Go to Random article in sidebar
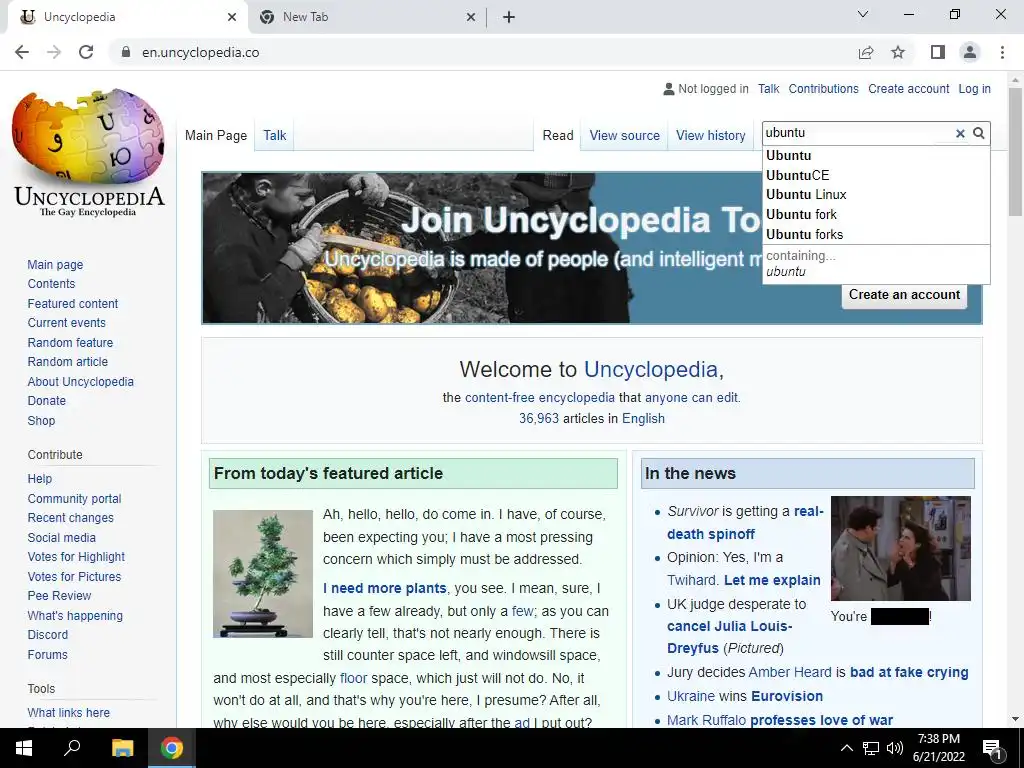The height and width of the screenshot is (768, 1024). coord(67,362)
